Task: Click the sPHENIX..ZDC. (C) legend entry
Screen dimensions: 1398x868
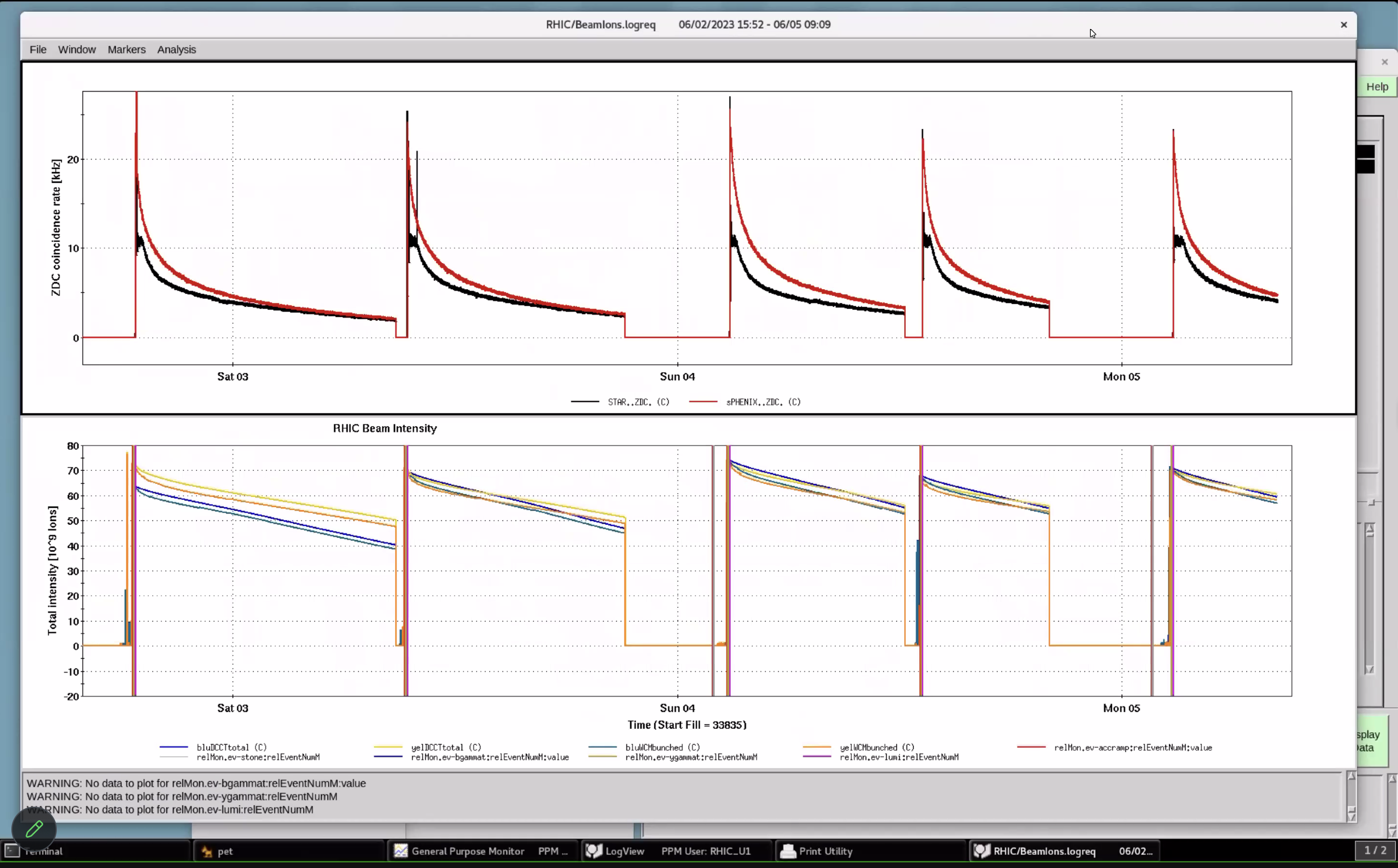Action: click(x=744, y=402)
